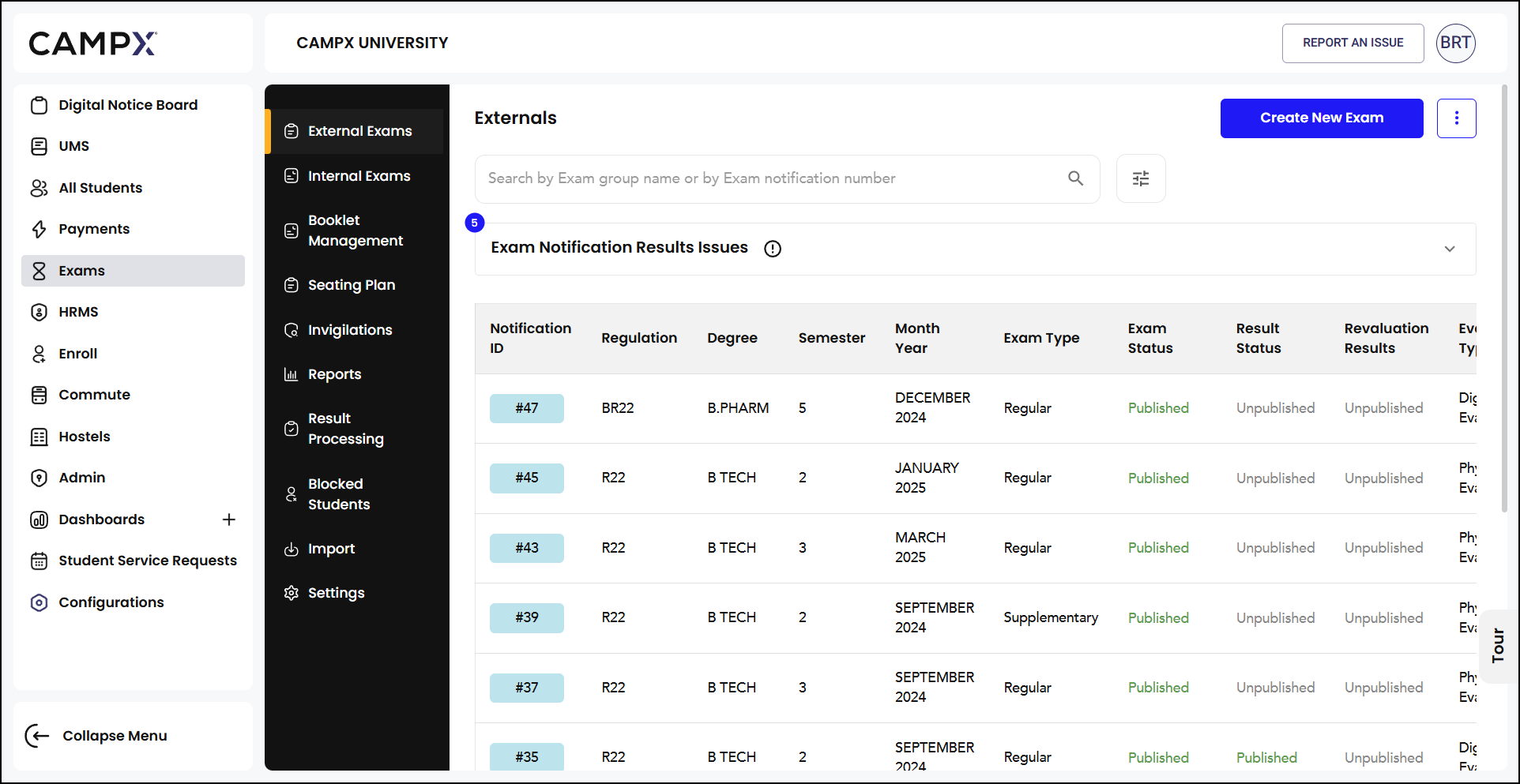Open the BRT user avatar
Screen dimensions: 1520x784
point(1455,43)
